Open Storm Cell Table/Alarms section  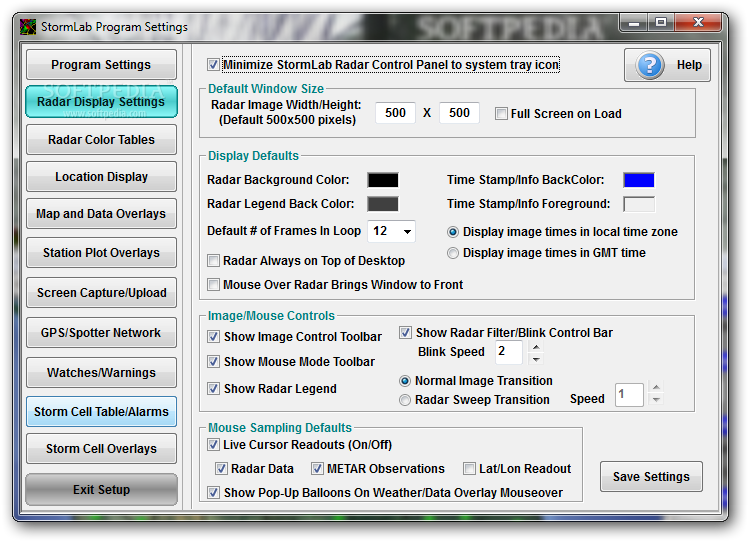(x=101, y=412)
